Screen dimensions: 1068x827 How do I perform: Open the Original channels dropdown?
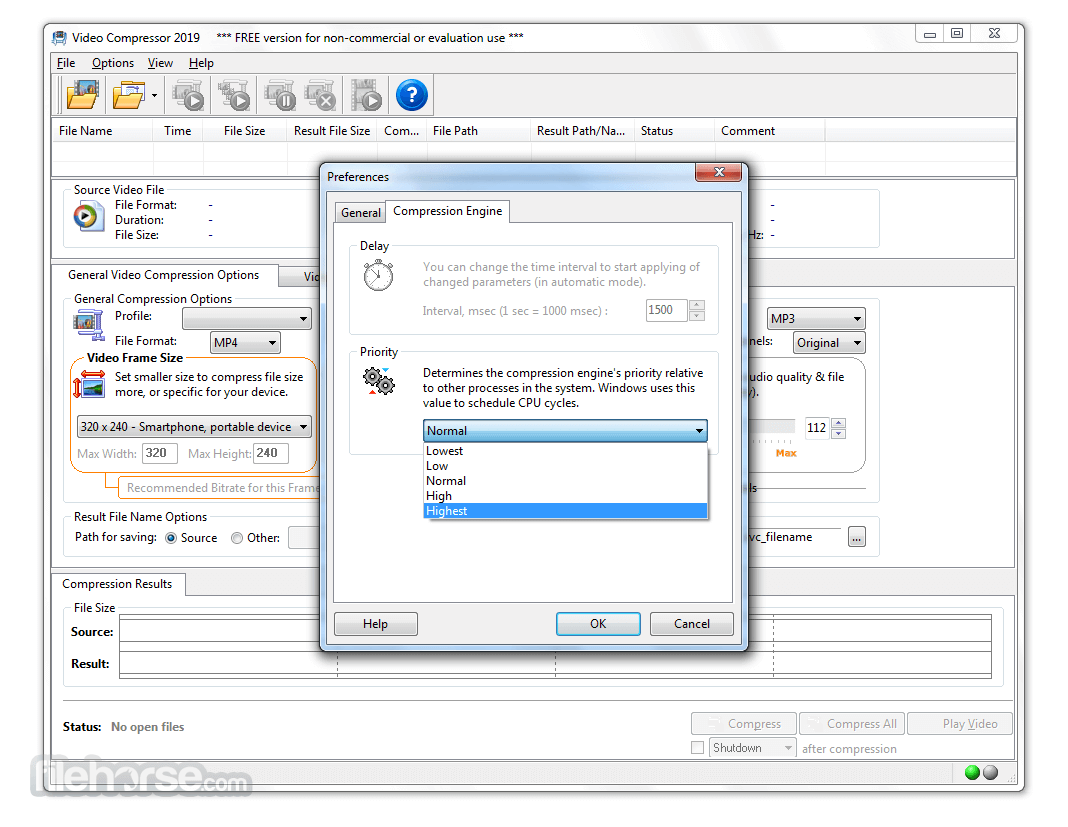pos(829,343)
